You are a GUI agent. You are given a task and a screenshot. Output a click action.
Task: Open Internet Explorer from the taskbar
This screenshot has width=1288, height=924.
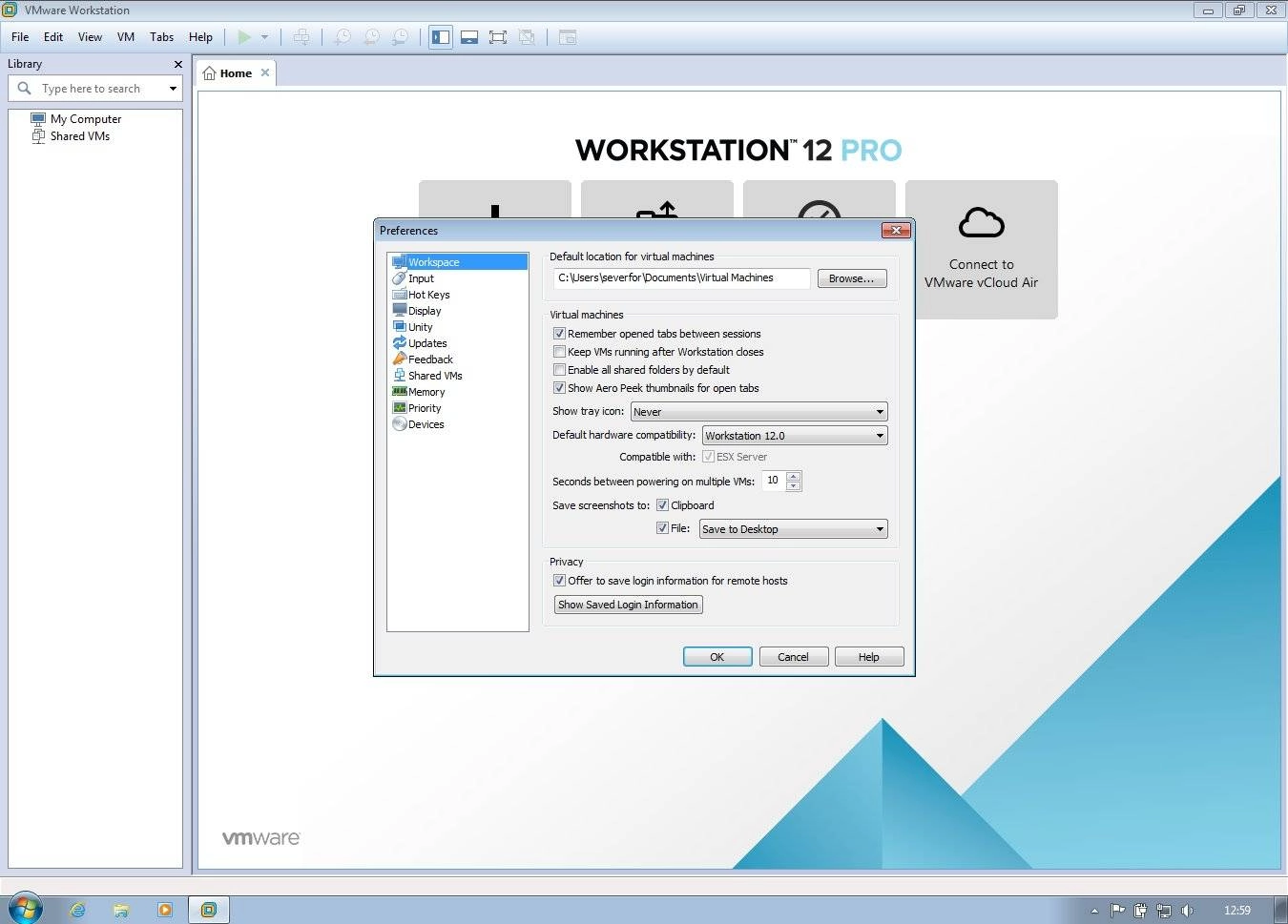[x=77, y=910]
